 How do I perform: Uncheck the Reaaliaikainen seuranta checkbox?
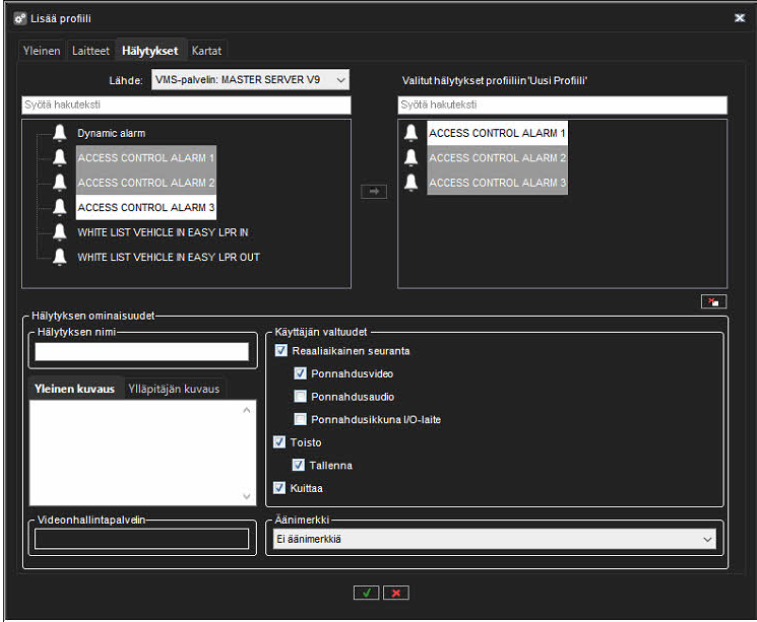281,351
